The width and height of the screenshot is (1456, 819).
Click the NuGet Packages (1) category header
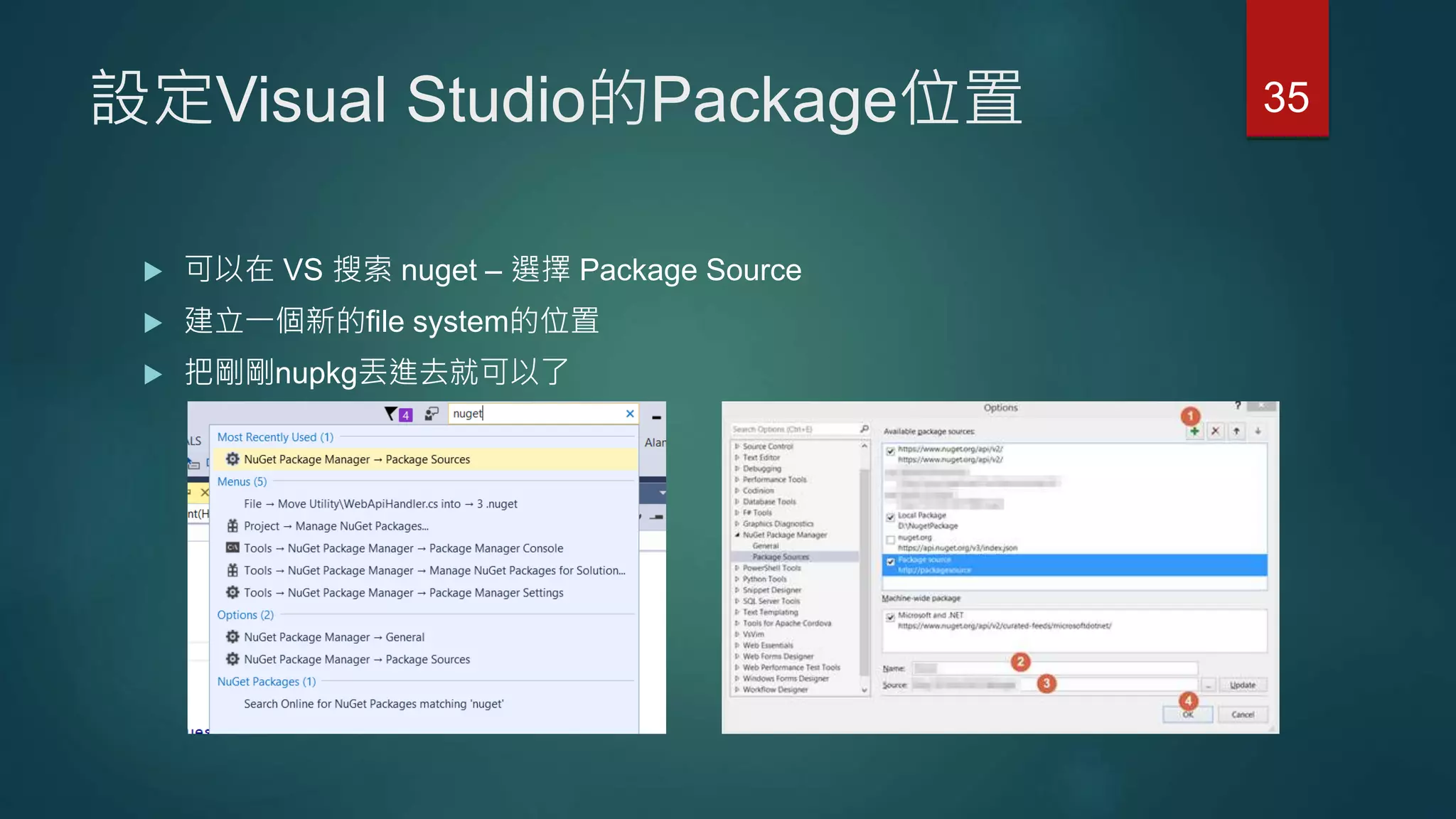[x=267, y=682]
